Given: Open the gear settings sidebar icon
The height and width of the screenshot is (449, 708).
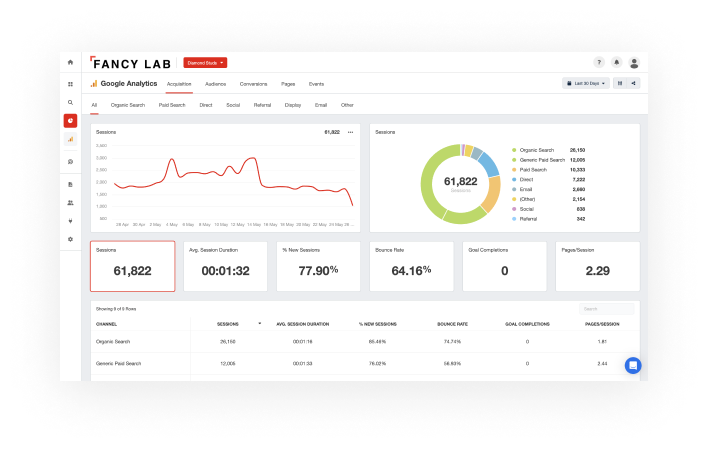Looking at the screenshot, I should [x=70, y=239].
